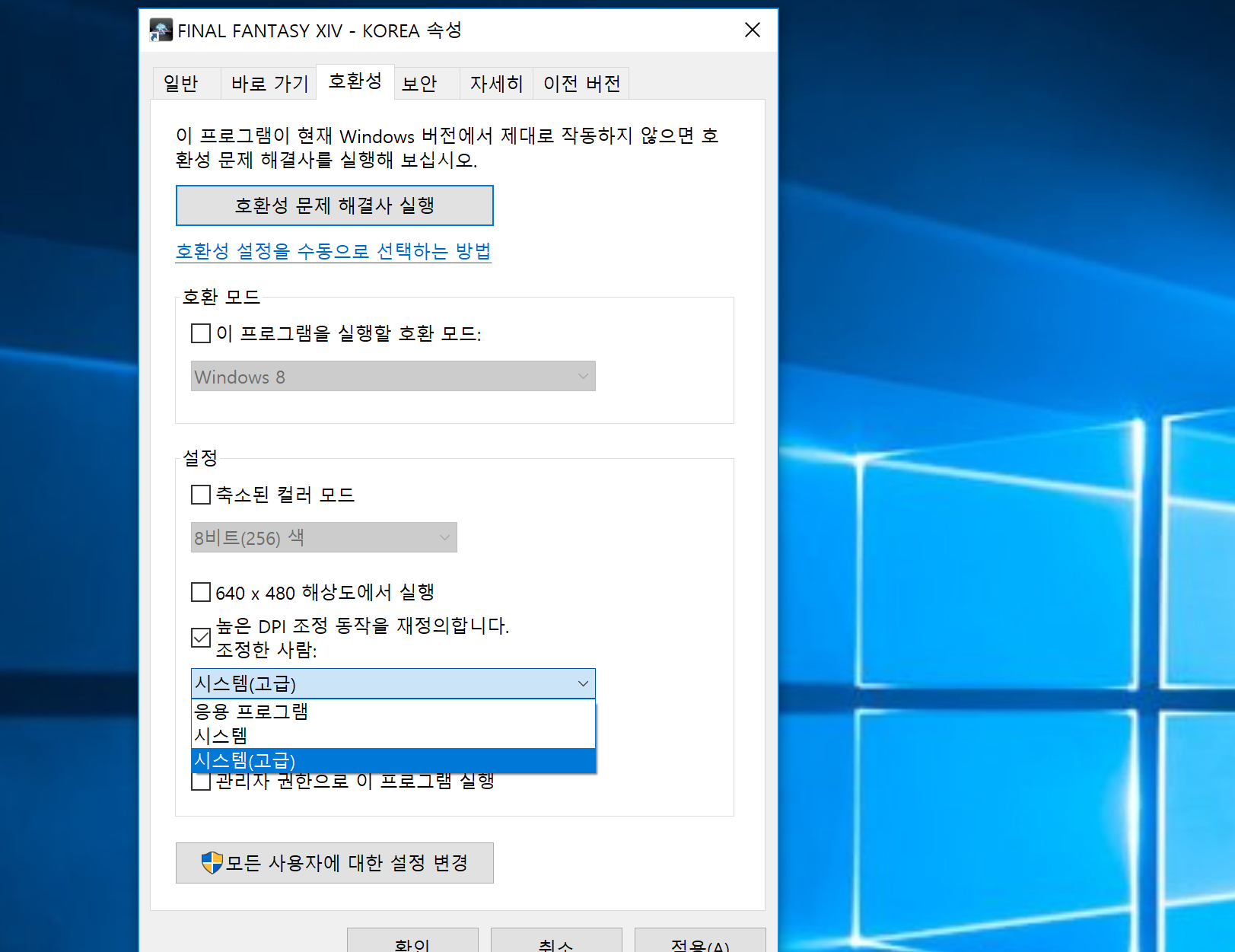This screenshot has width=1235, height=952.
Task: Enable 640 x 480 해상도에서 실행 checkbox
Action: point(201,592)
